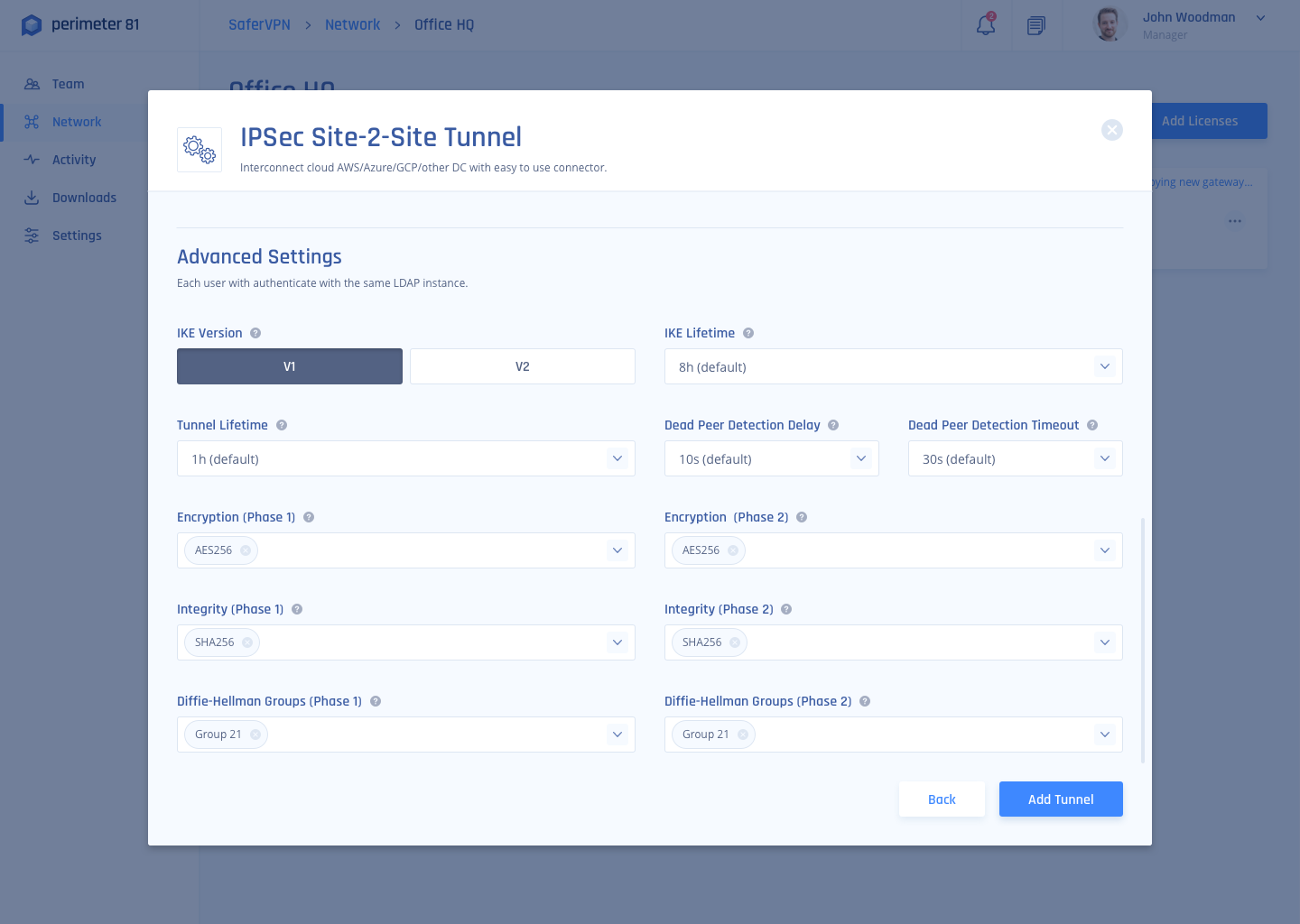This screenshot has height=924, width=1300.
Task: Expand Integrity (Phase 2) options
Action: [1105, 642]
